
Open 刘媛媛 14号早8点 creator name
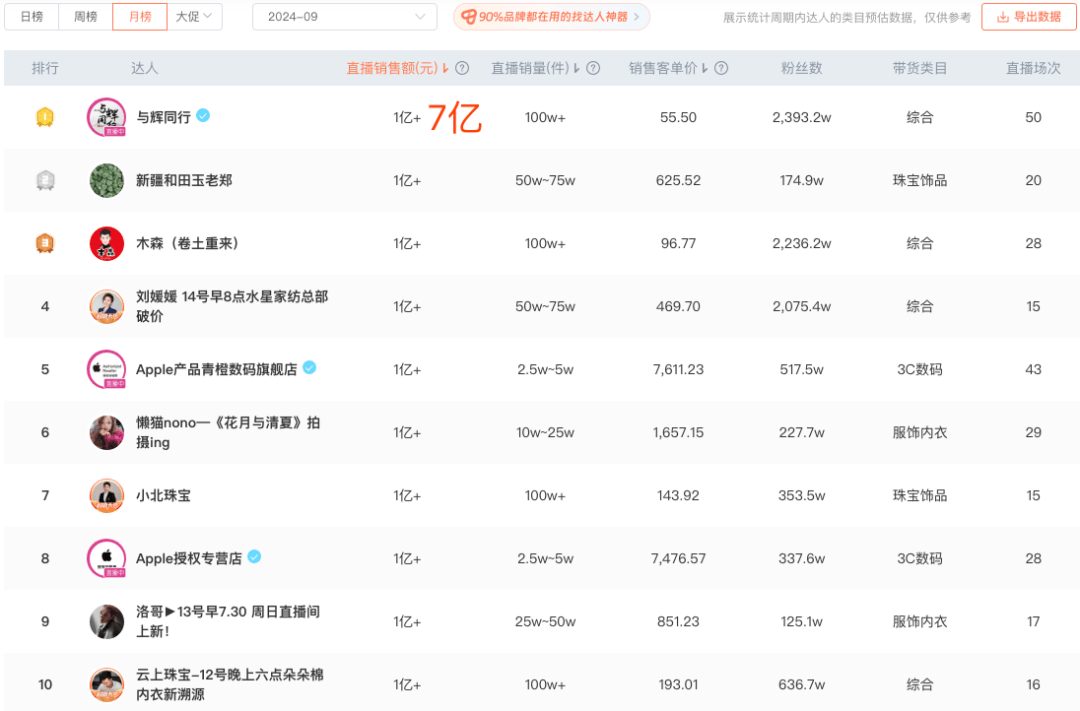232,306
